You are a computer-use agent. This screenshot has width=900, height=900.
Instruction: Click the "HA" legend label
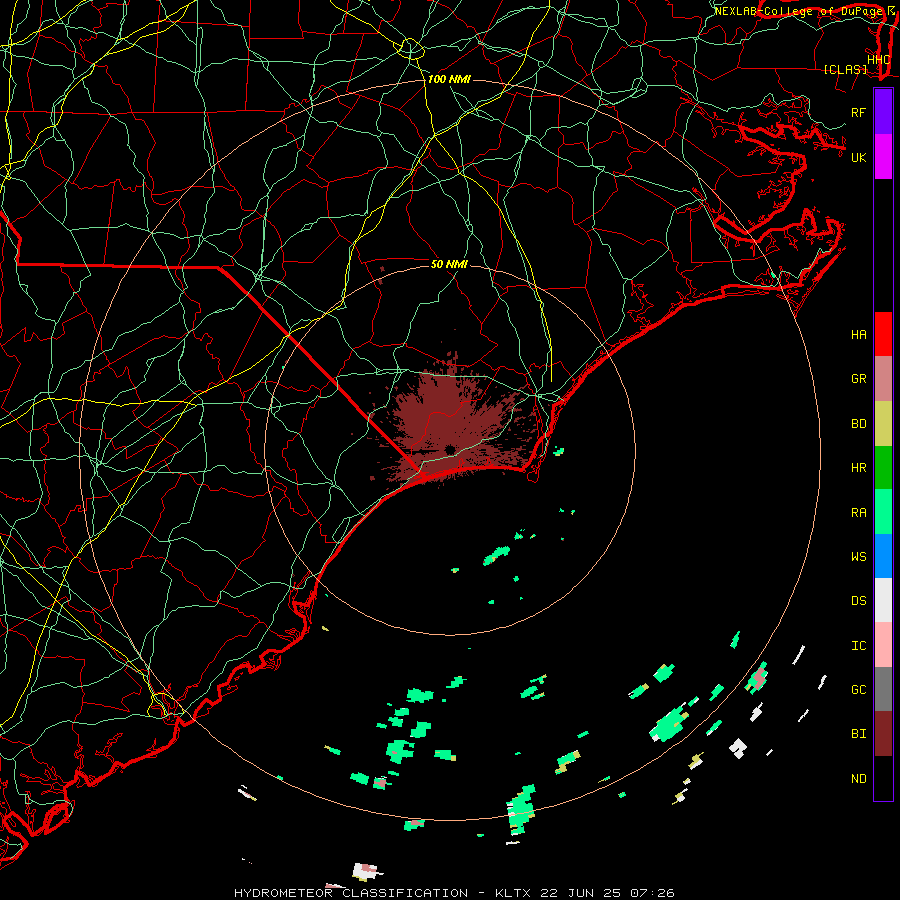pyautogui.click(x=858, y=335)
